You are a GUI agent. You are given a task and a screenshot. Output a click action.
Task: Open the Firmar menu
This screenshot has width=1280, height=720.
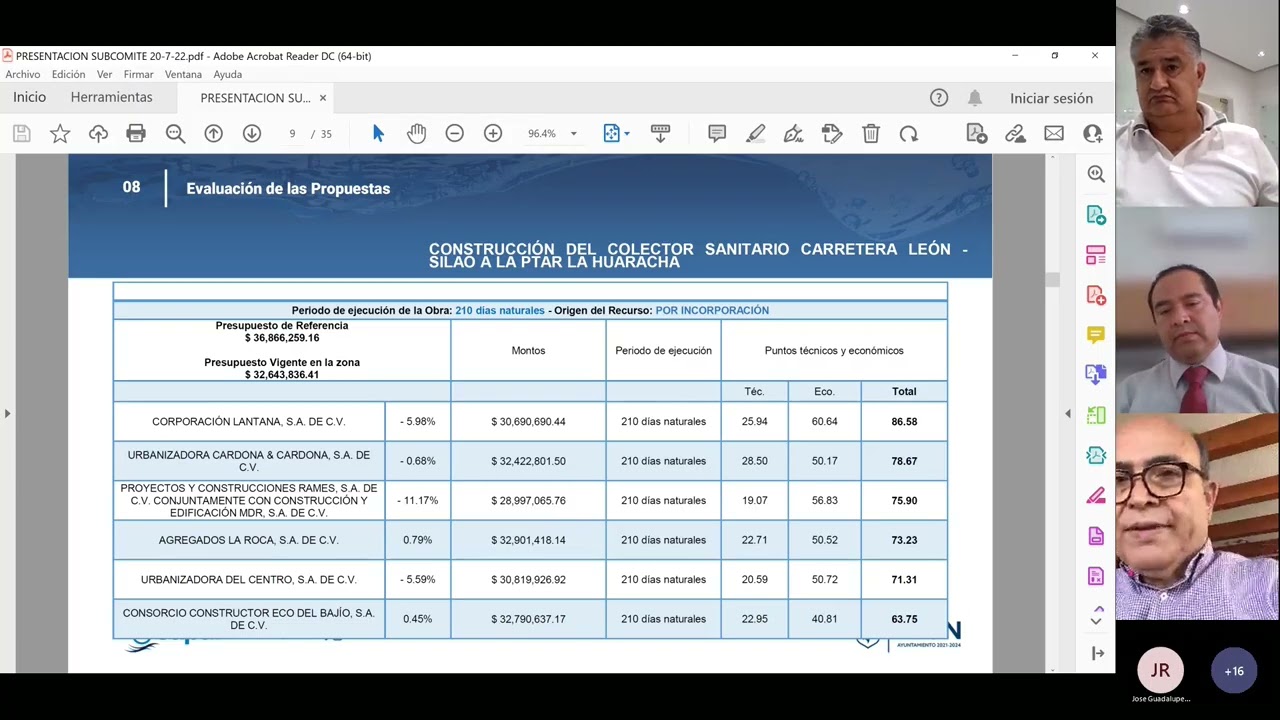(x=138, y=74)
